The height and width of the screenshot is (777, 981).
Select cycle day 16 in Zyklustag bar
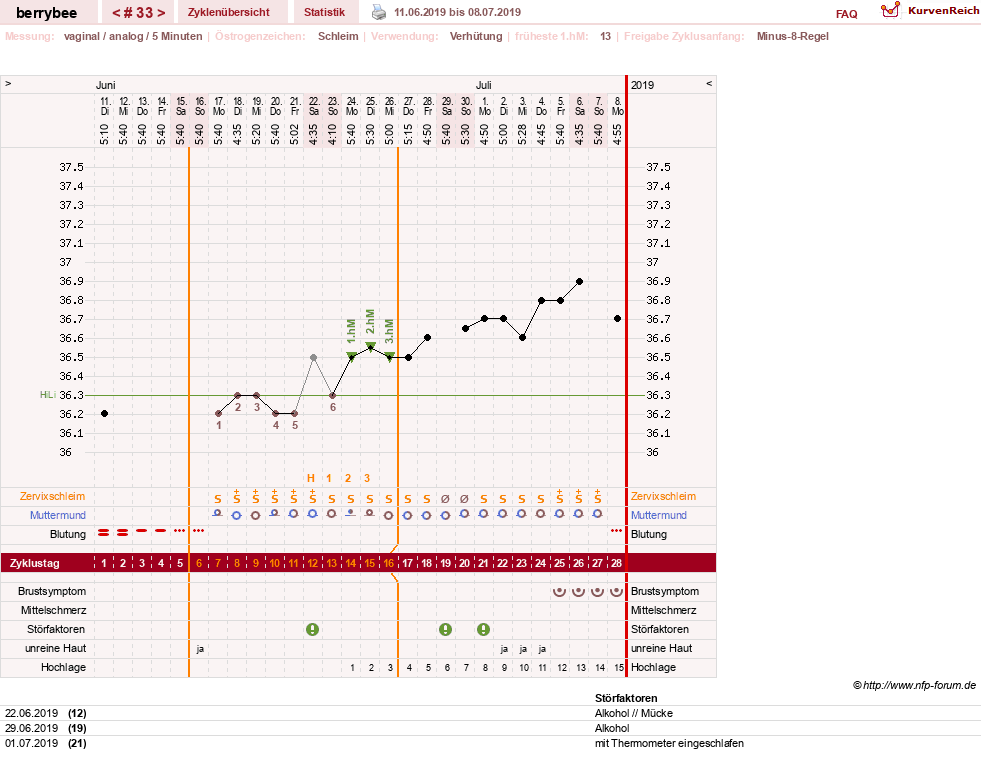click(389, 563)
